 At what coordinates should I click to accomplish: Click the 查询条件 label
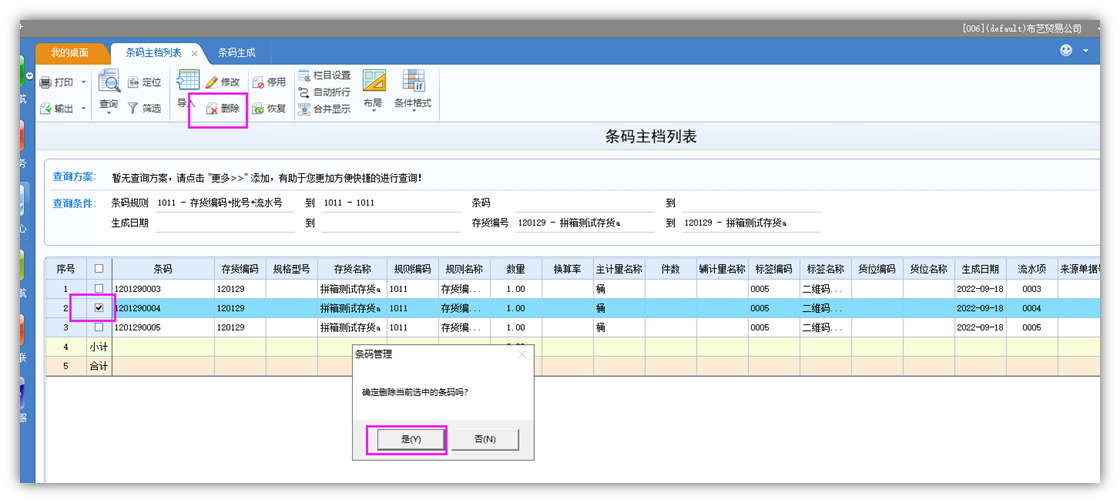point(72,203)
